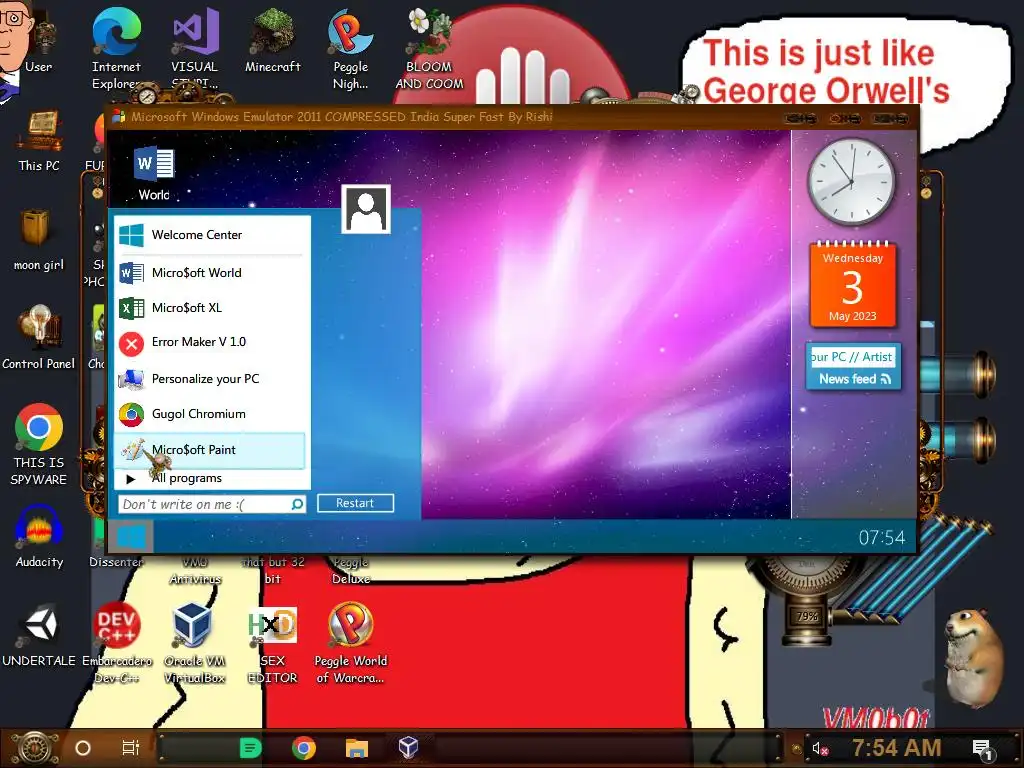Open the HxD SEX EDITOR icon
Viewport: 1024px width, 768px height.
click(272, 643)
